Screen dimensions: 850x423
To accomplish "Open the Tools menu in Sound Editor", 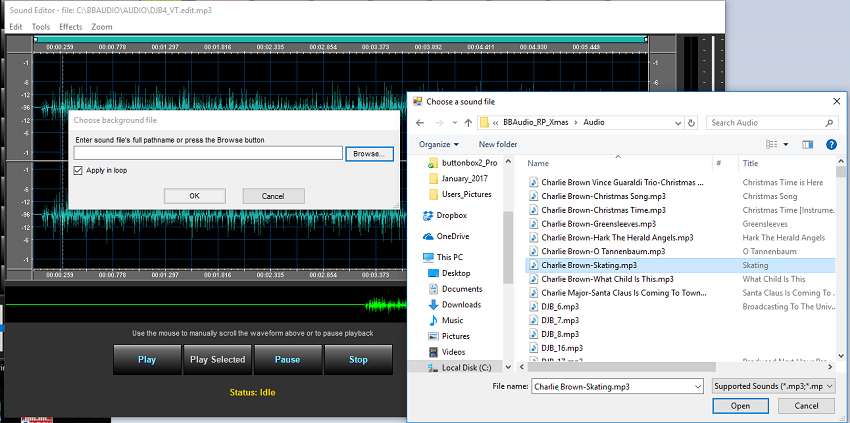I will [x=41, y=27].
